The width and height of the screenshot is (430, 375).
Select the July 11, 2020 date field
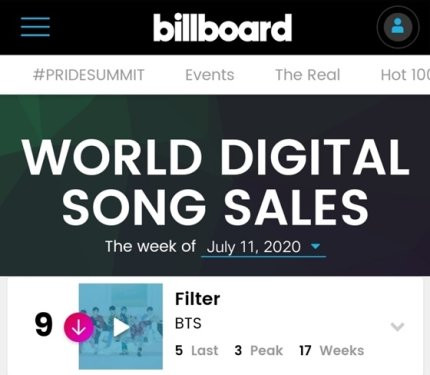(x=263, y=247)
